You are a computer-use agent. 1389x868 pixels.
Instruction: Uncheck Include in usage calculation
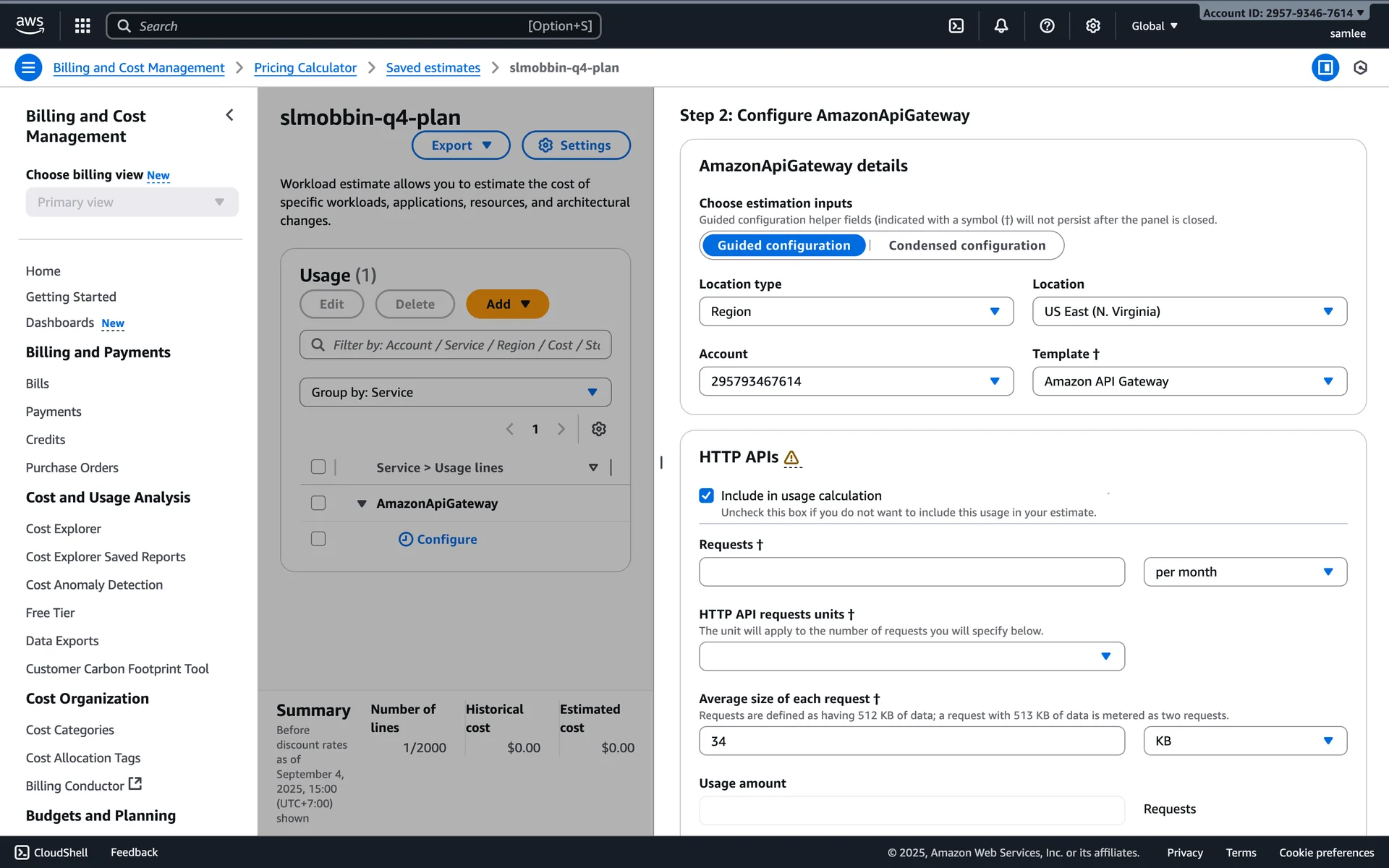point(706,495)
